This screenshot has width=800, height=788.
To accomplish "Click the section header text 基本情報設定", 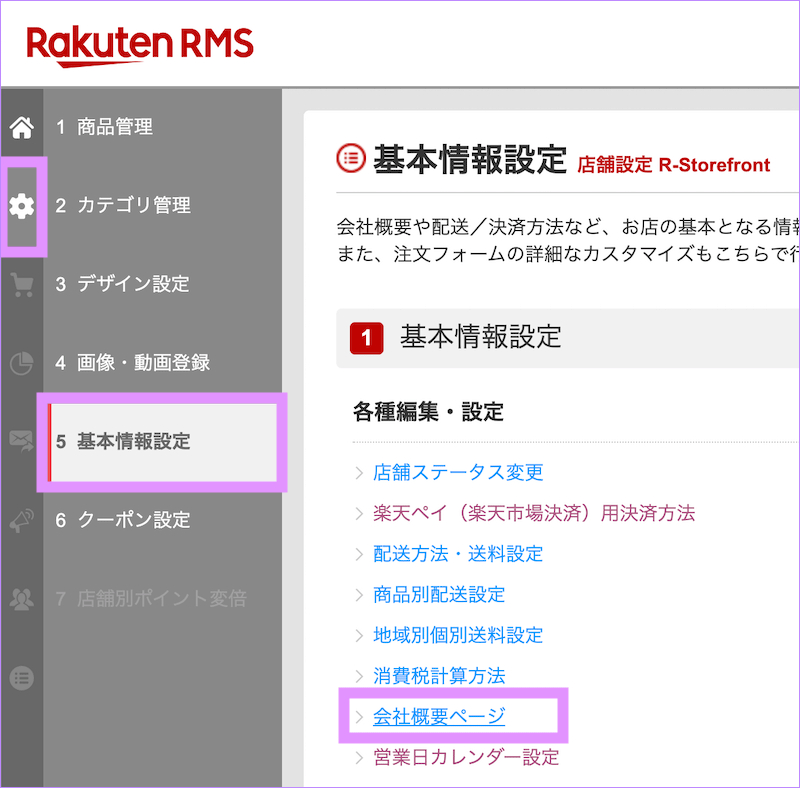I will 481,337.
